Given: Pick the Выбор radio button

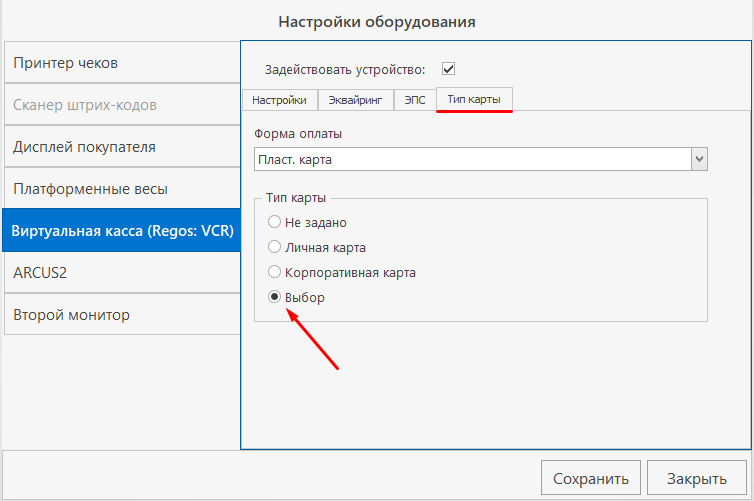Looking at the screenshot, I should [x=274, y=298].
